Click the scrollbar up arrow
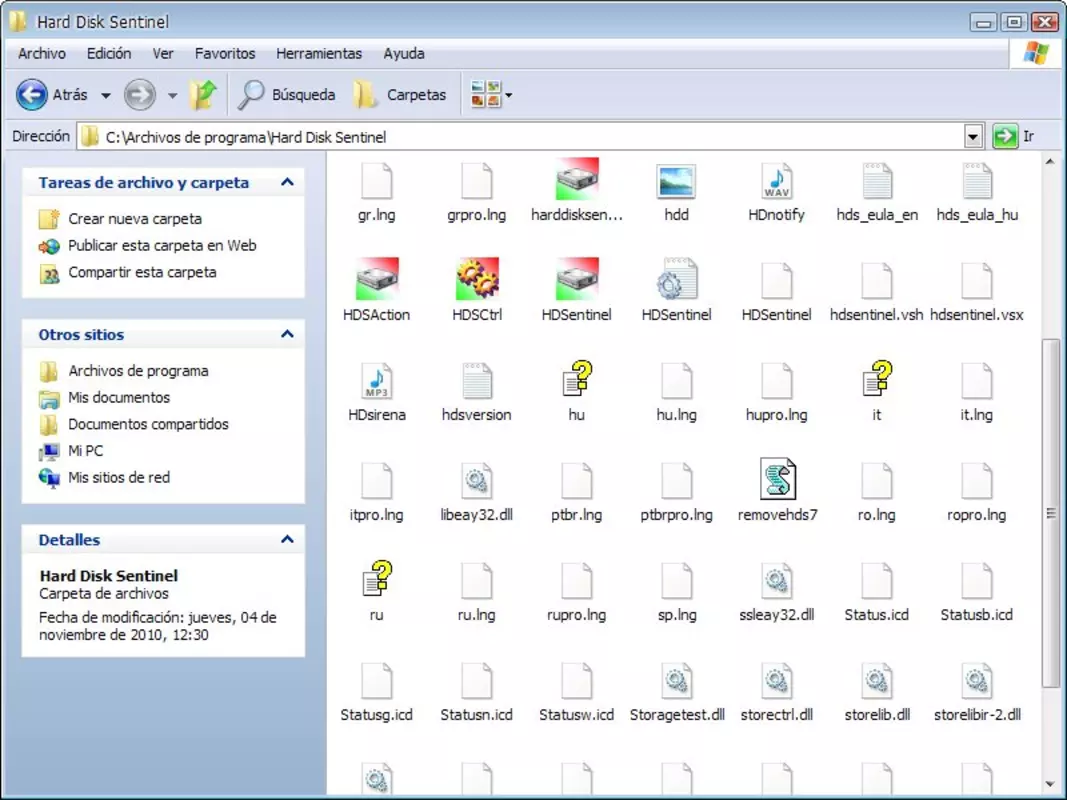This screenshot has width=1067, height=800. (1050, 162)
